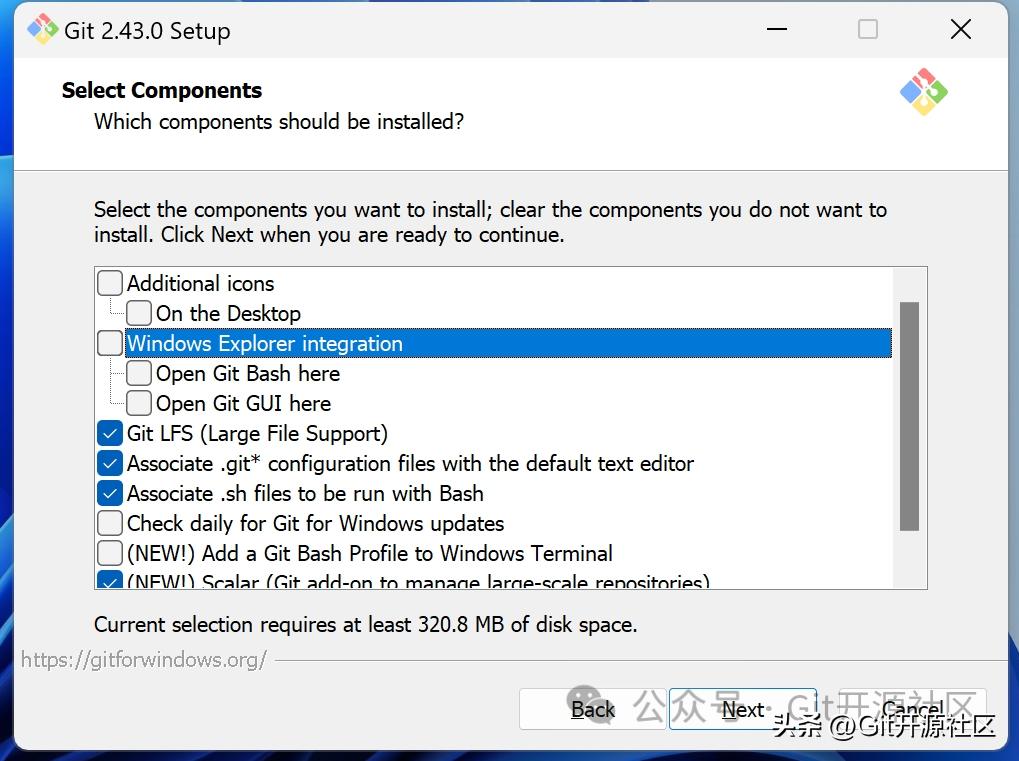The width and height of the screenshot is (1019, 761).
Task: Select the Windows Explorer integration row
Action: click(500, 343)
